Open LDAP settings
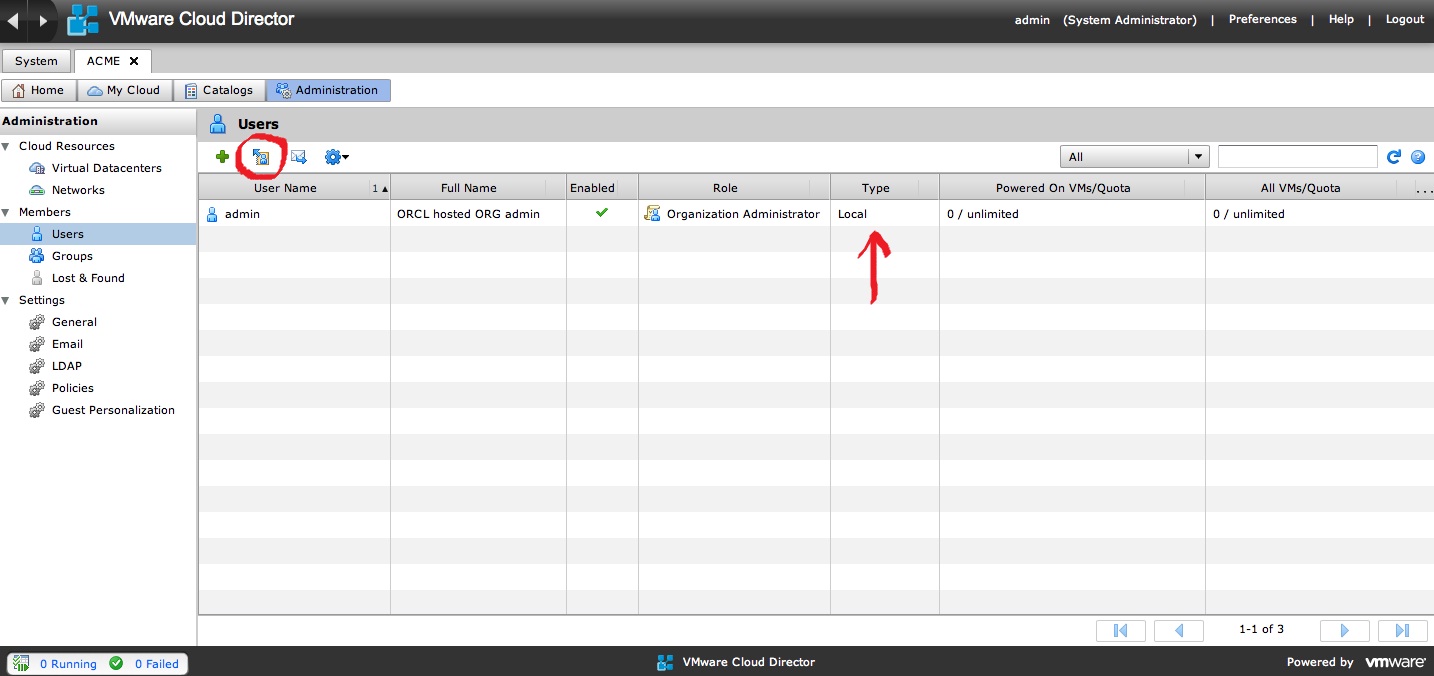This screenshot has width=1434, height=676. coord(67,366)
